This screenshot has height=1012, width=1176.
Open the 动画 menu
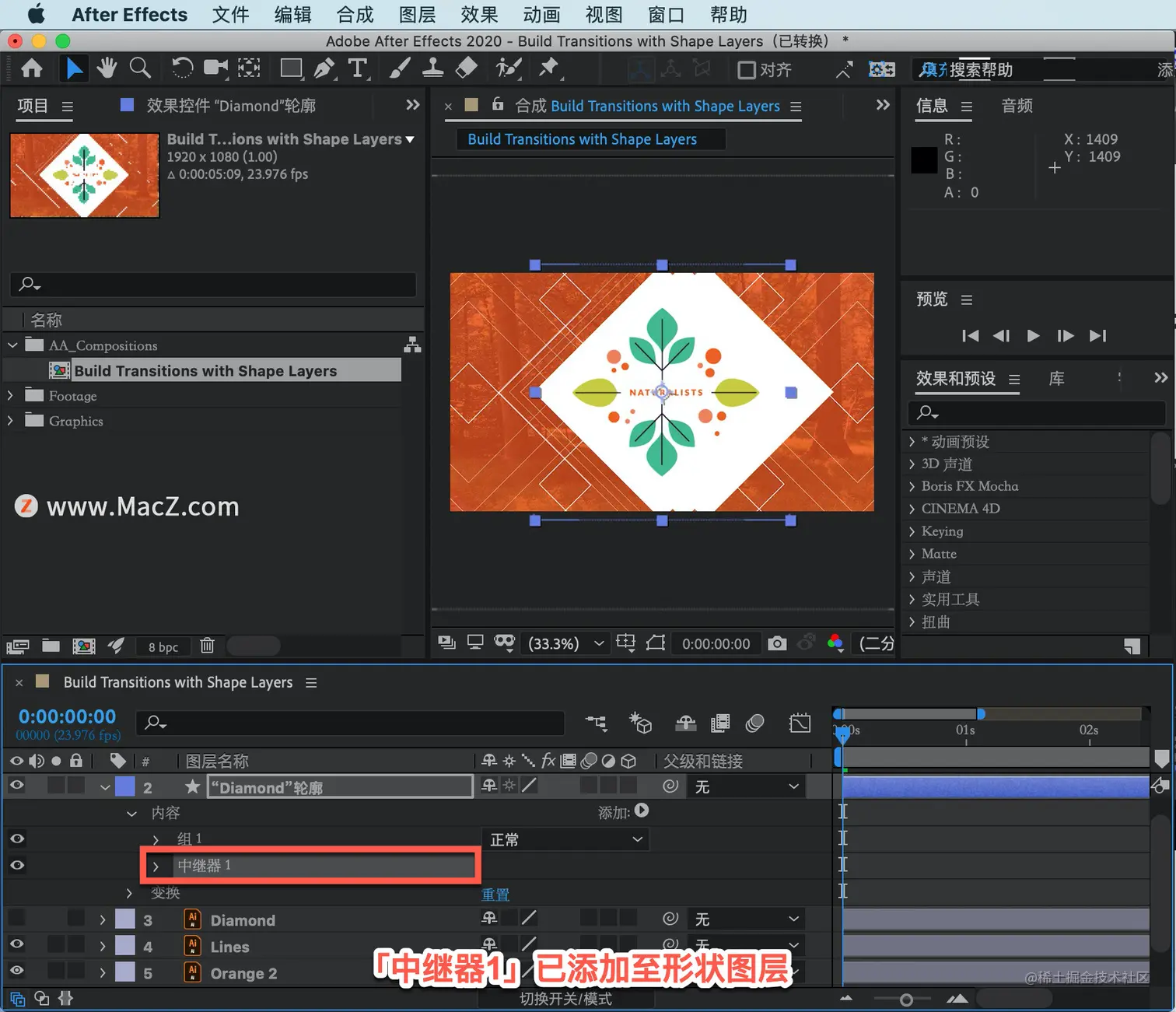(x=541, y=15)
